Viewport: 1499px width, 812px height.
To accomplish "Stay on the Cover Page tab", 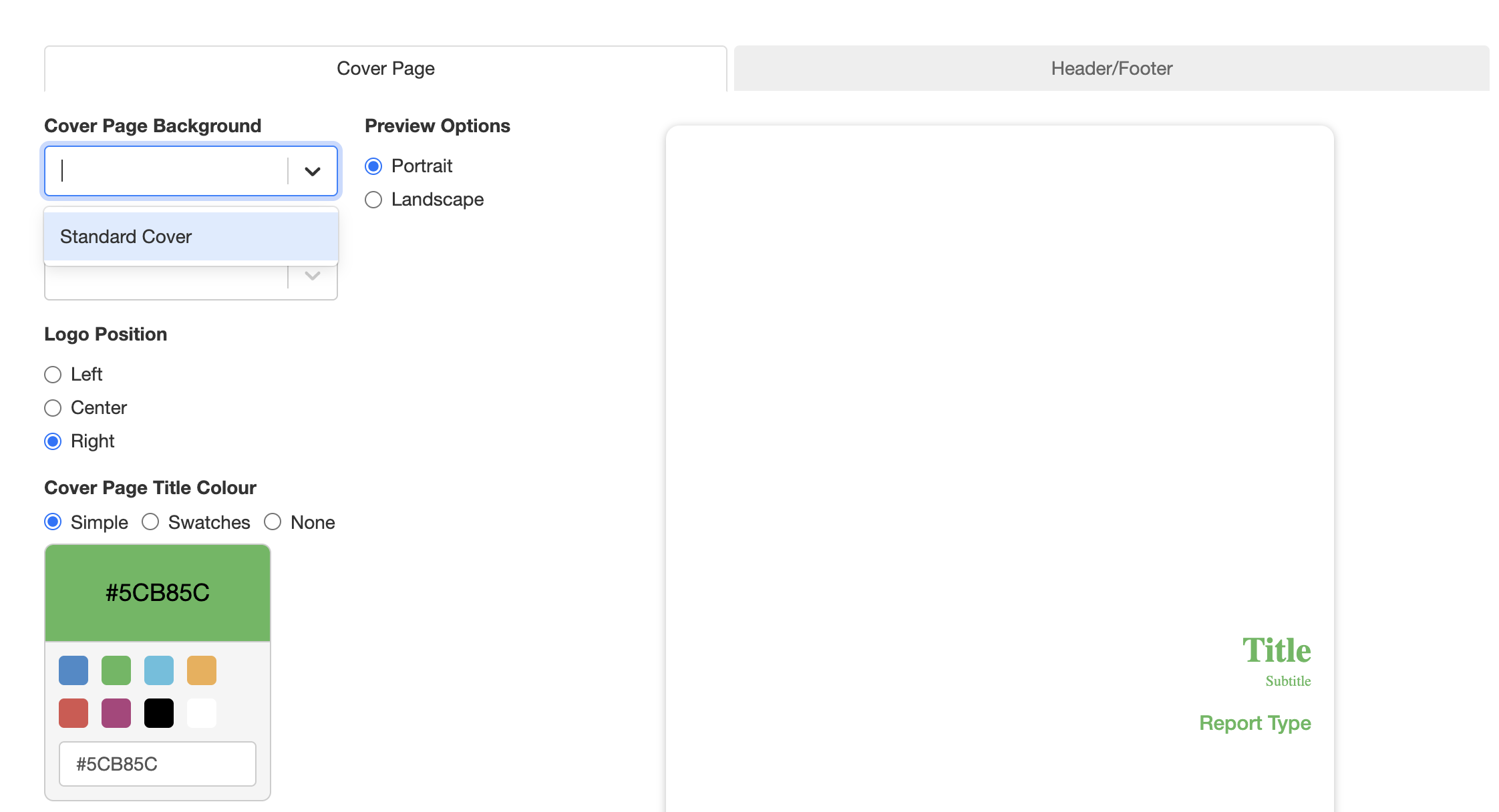I will (x=385, y=67).
